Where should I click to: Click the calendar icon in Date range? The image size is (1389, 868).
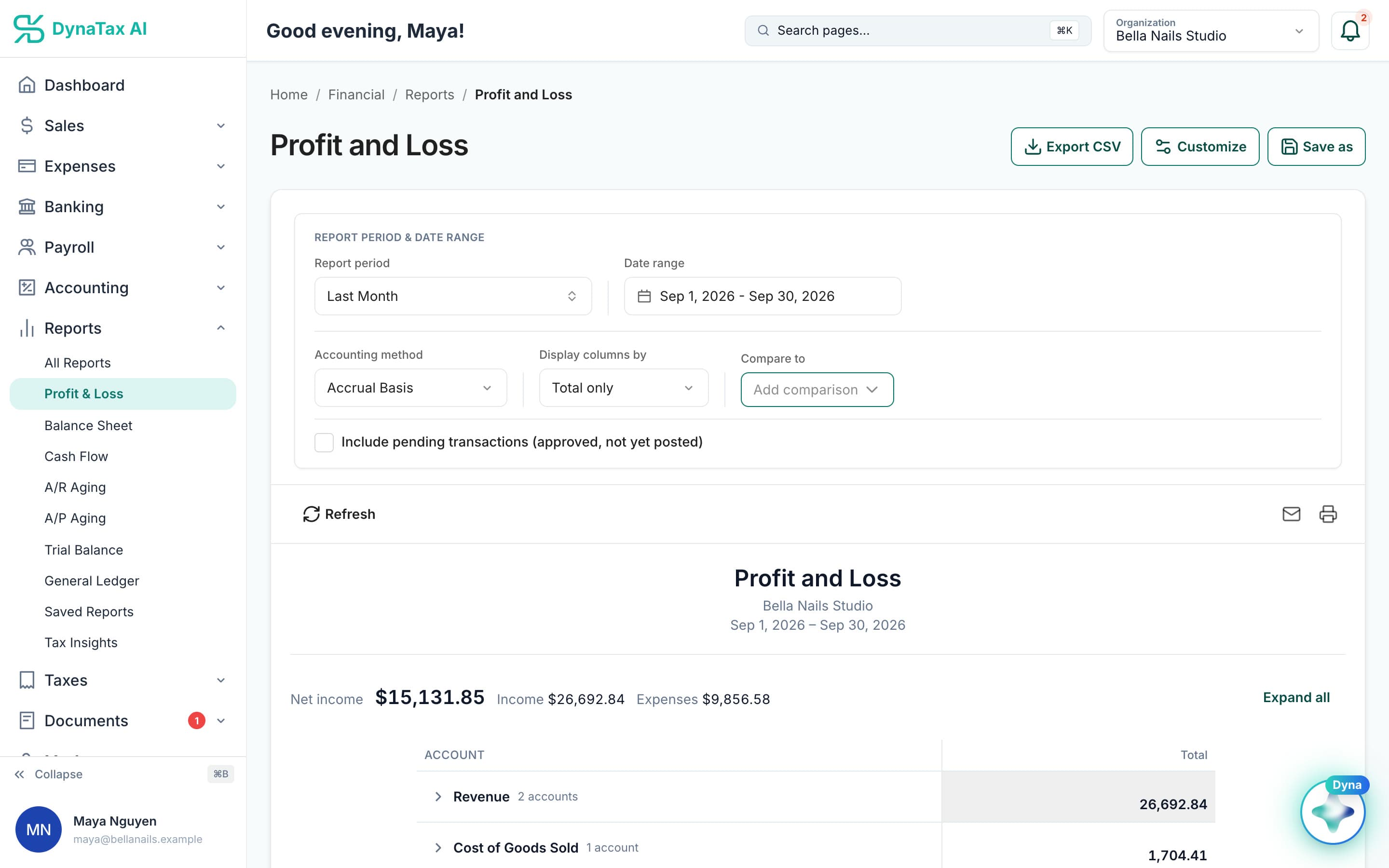[644, 296]
